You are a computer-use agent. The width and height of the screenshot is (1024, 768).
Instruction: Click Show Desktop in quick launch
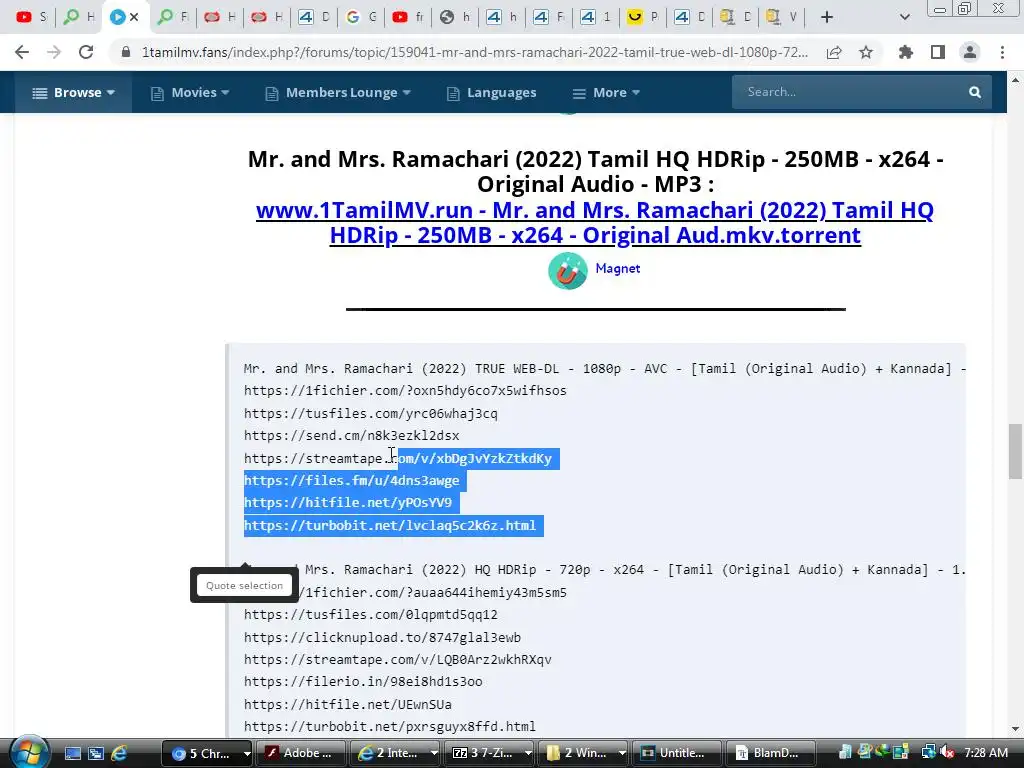[x=72, y=754]
